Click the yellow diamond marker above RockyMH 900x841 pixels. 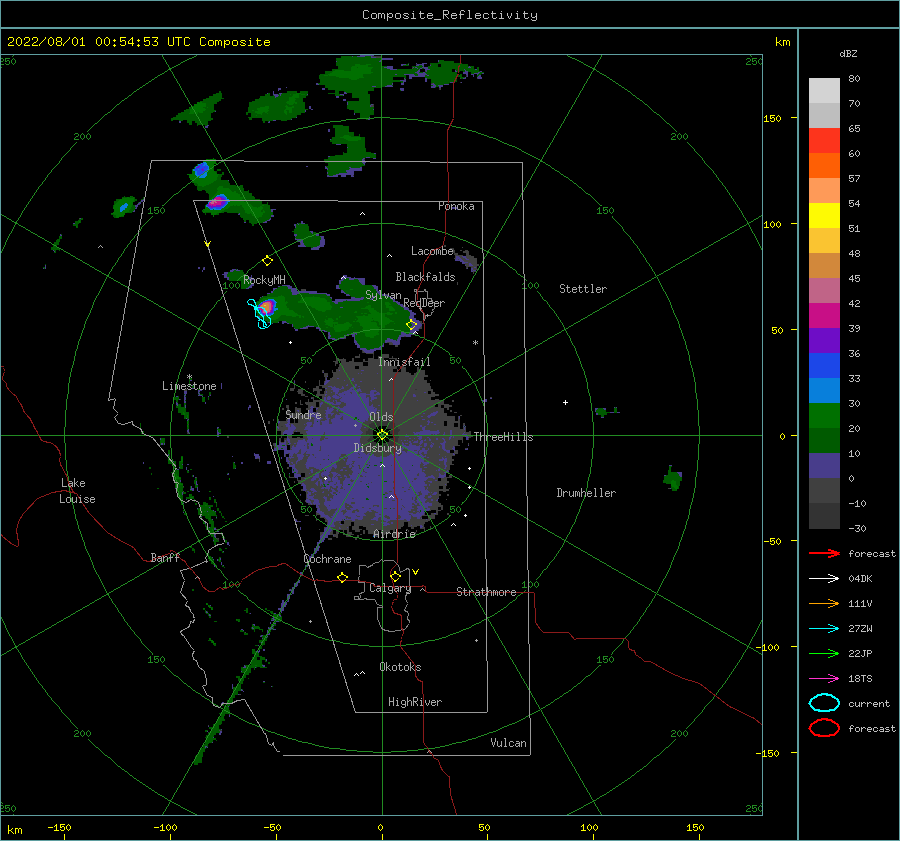[267, 260]
